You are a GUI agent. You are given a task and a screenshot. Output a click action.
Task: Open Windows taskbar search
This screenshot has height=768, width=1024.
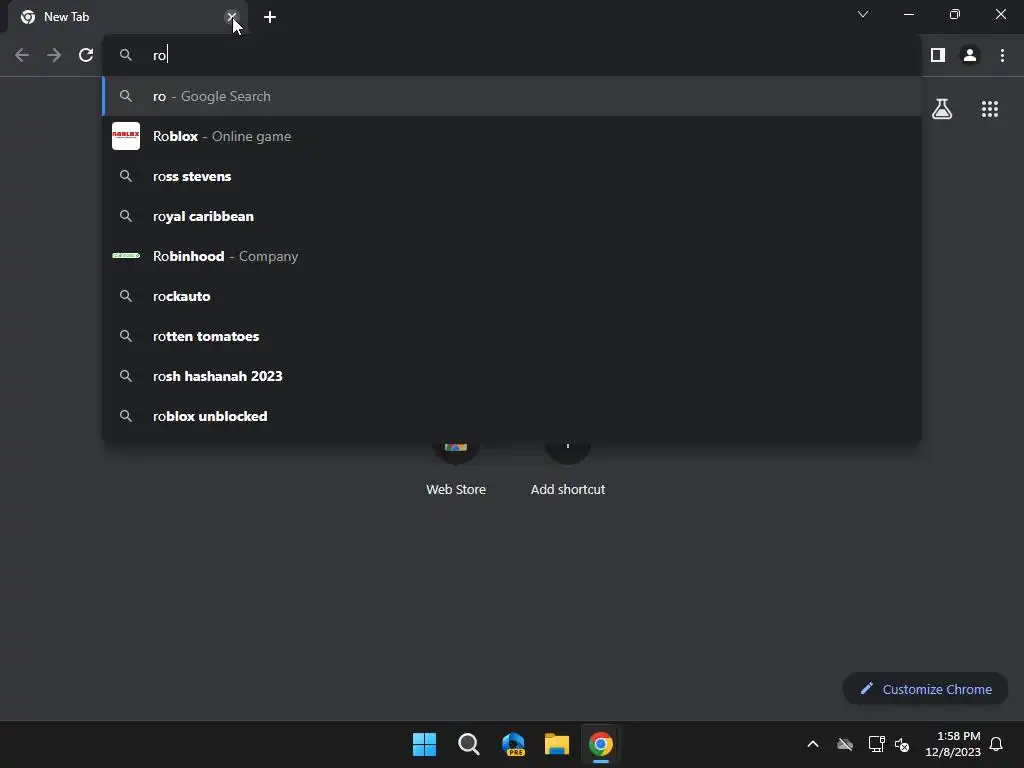click(x=468, y=744)
